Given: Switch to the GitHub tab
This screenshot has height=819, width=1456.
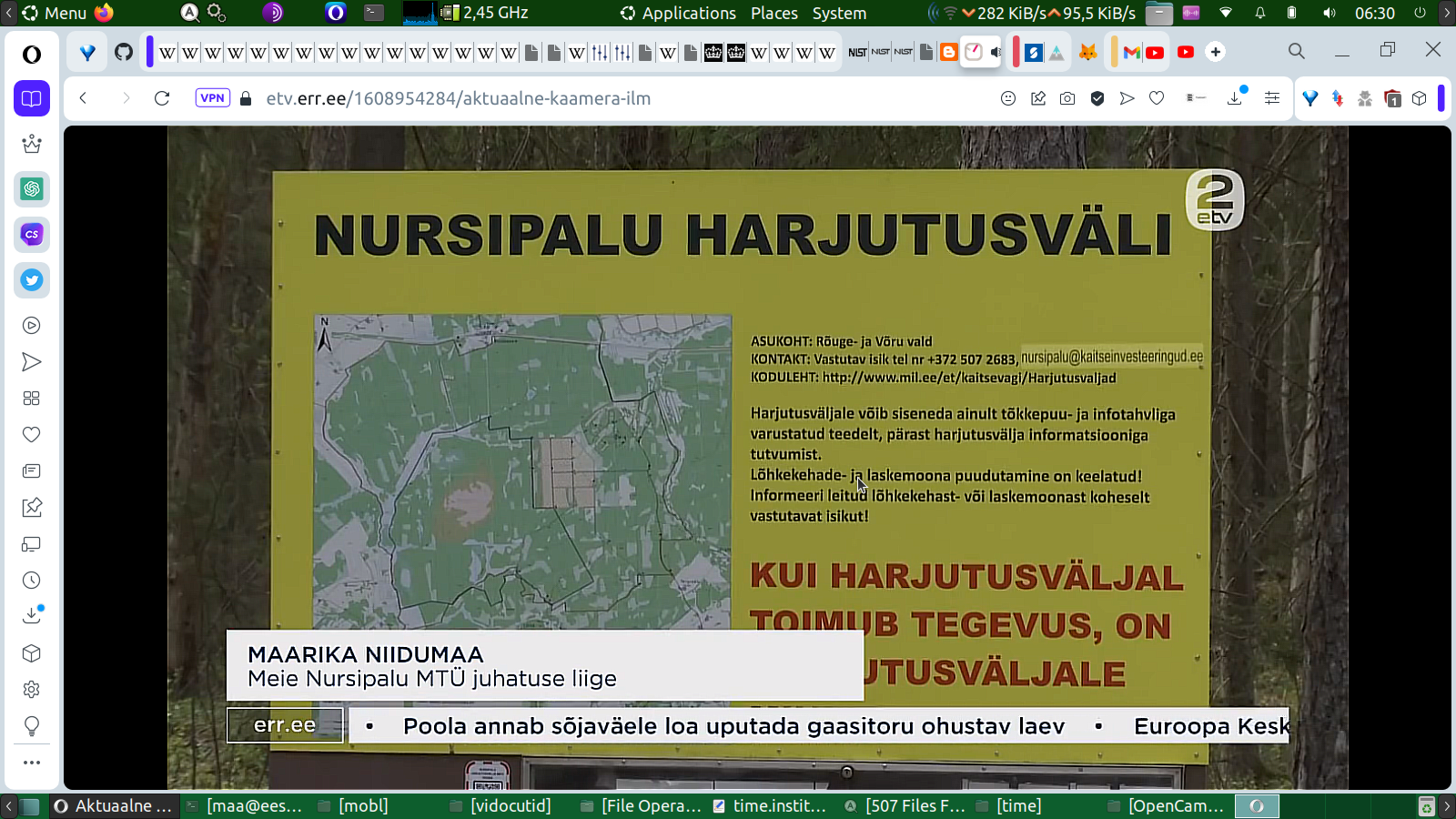Looking at the screenshot, I should tap(124, 52).
